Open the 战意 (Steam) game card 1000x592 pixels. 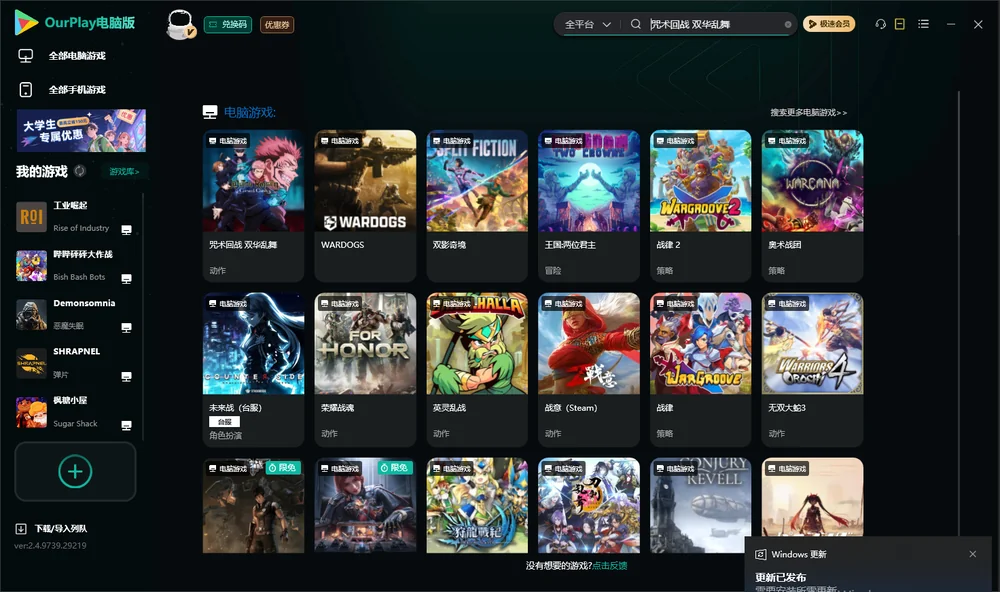(589, 369)
